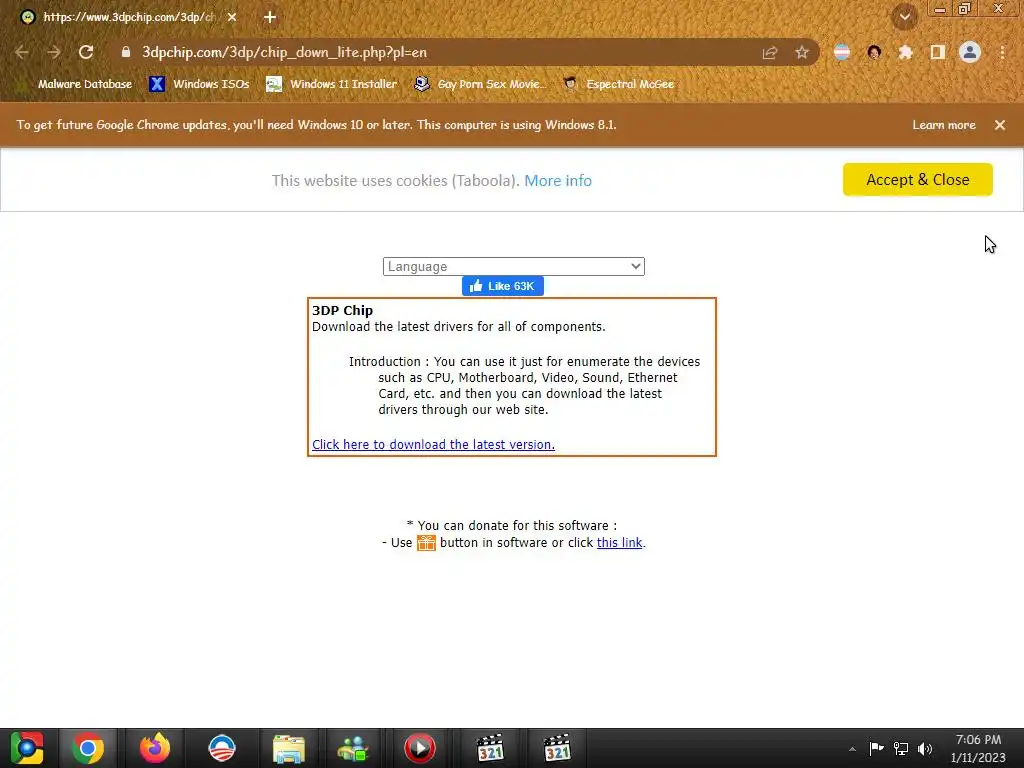Launch Firefox from the taskbar
Screen dimensions: 1024x768
(155, 748)
